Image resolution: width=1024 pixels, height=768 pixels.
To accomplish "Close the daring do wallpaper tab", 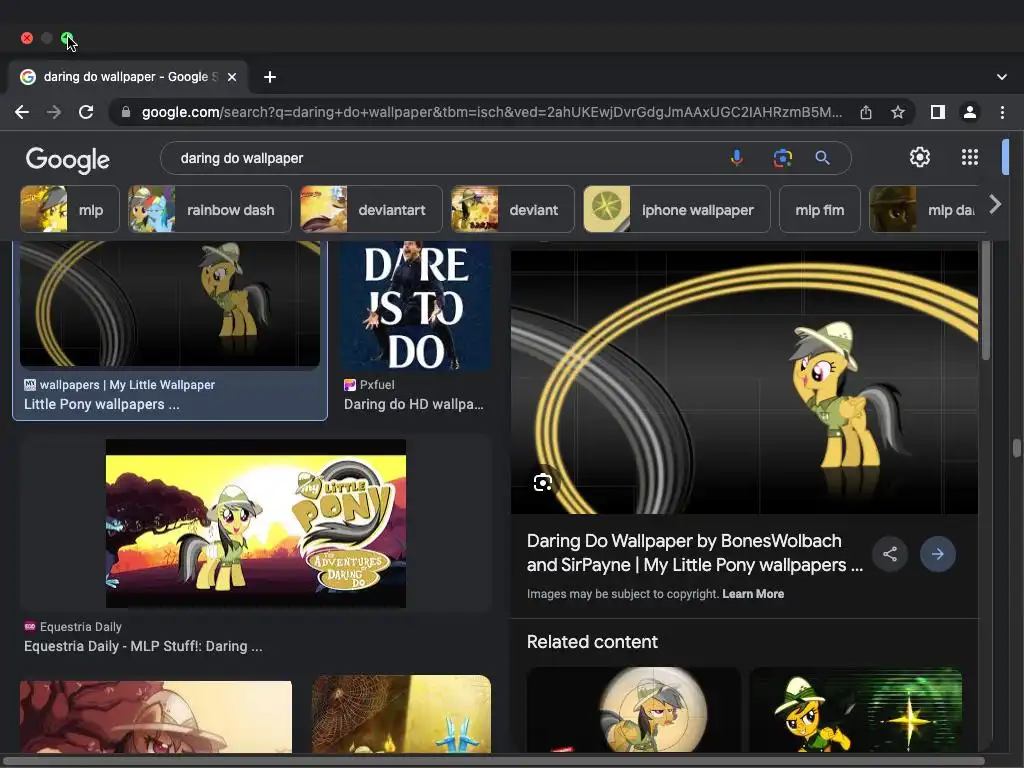I will pos(232,77).
